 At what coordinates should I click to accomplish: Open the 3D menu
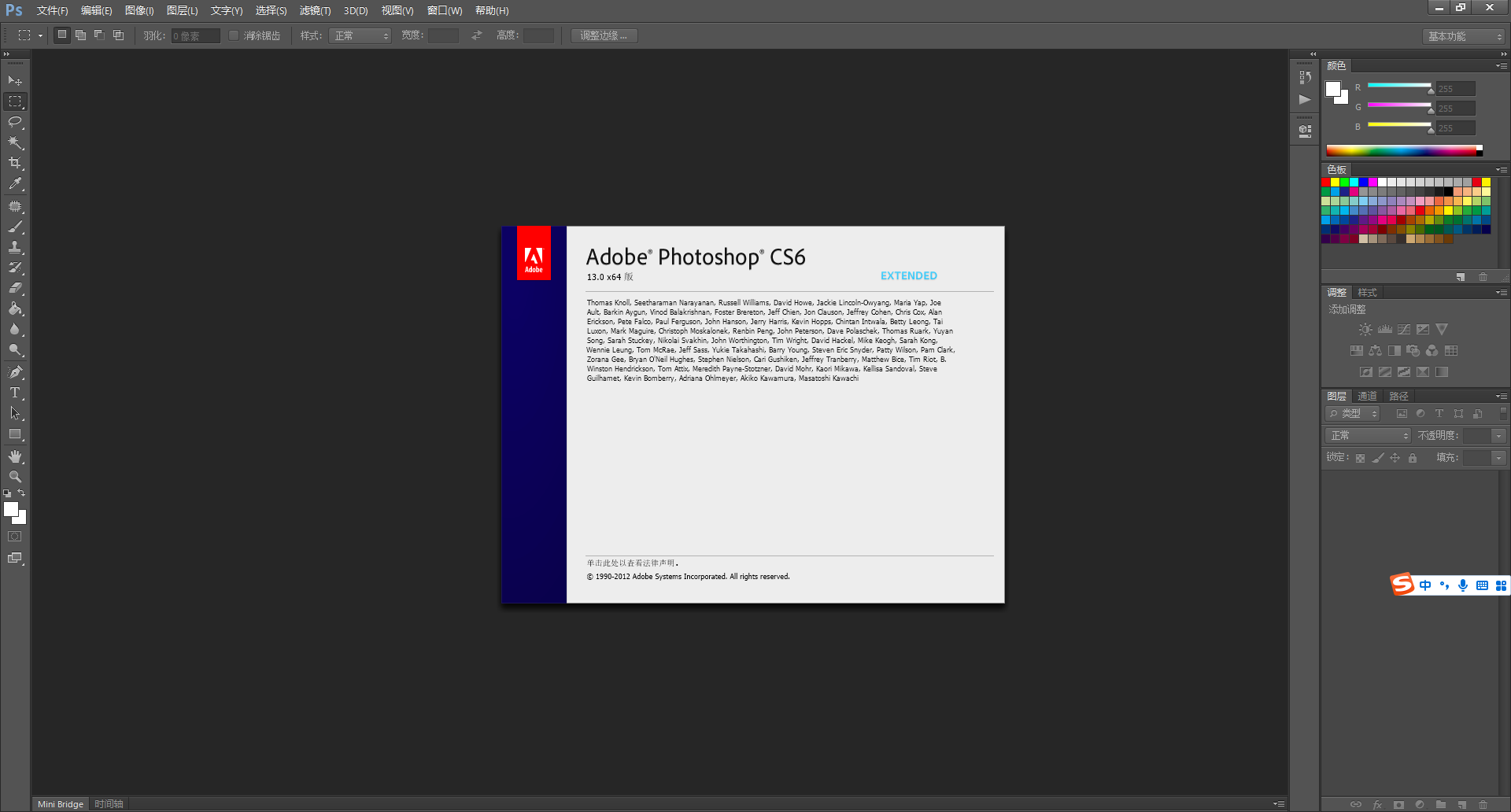point(356,11)
